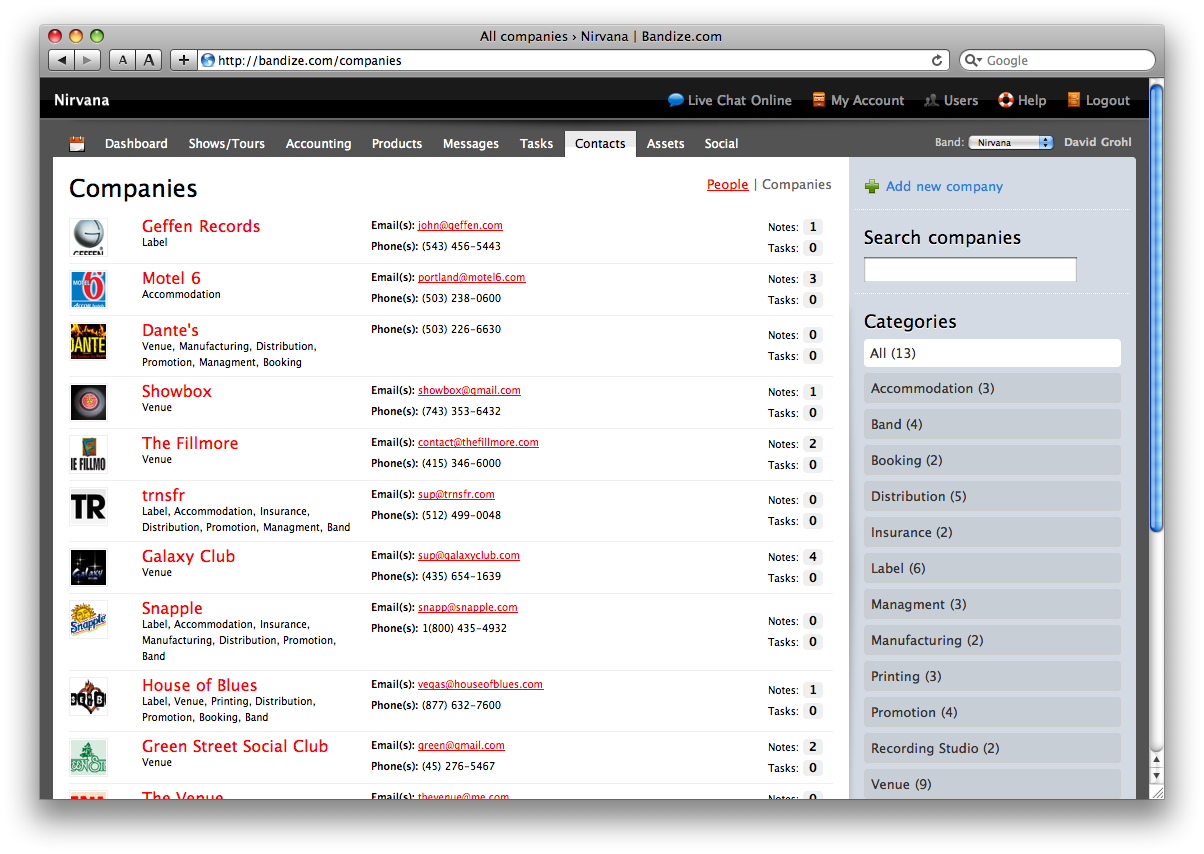The image size is (1204, 854).
Task: Click the Users people icon
Action: [931, 100]
